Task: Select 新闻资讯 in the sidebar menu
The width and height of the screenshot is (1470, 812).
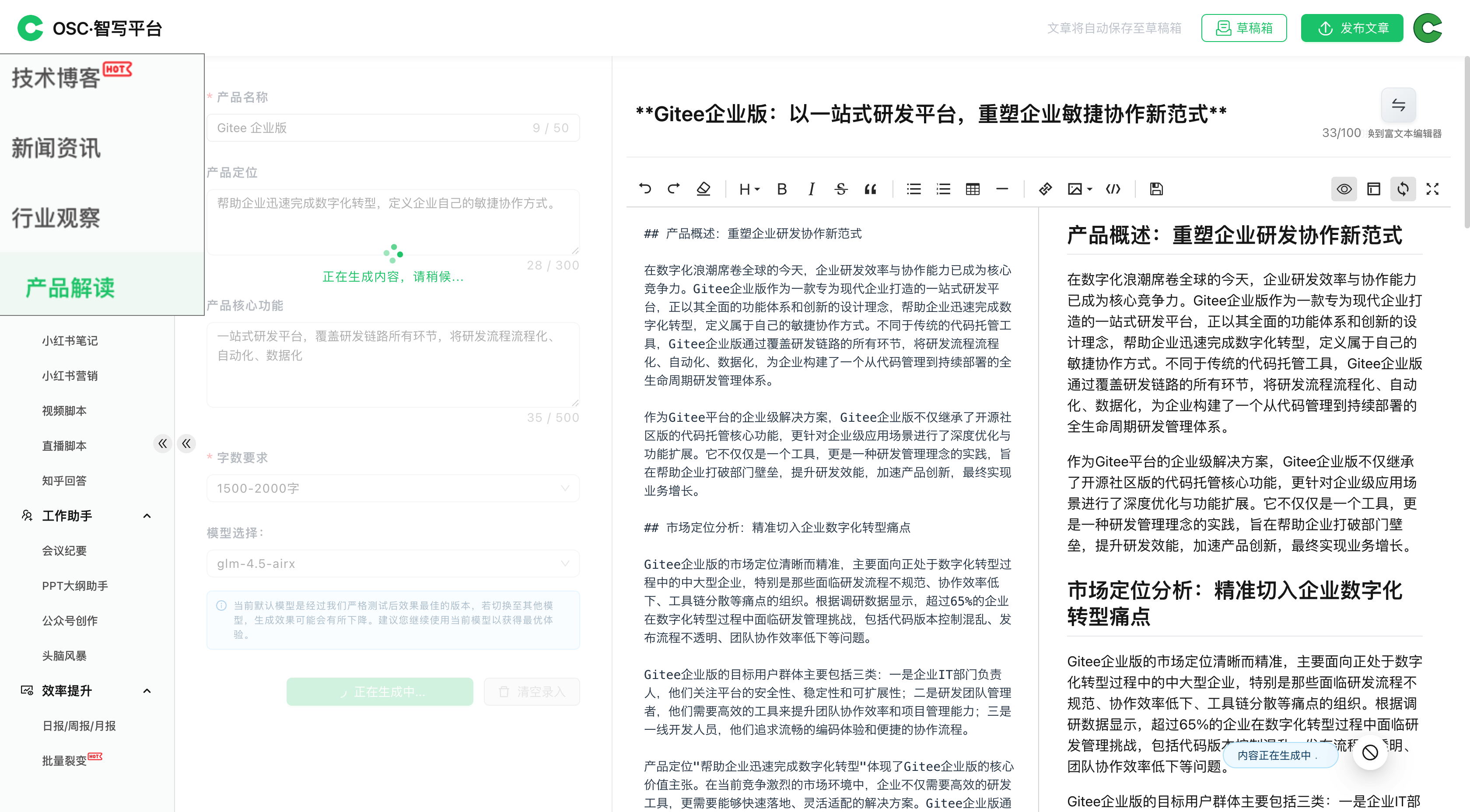Action: click(x=56, y=148)
